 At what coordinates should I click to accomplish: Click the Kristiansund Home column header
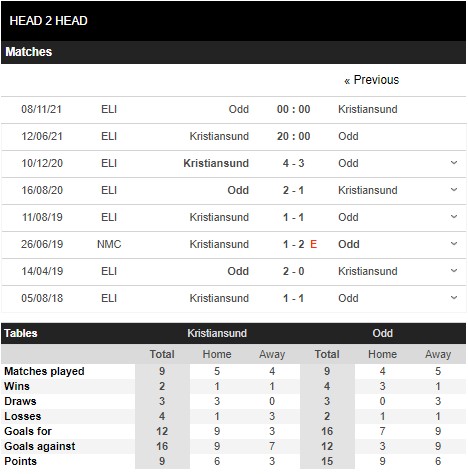(x=217, y=354)
